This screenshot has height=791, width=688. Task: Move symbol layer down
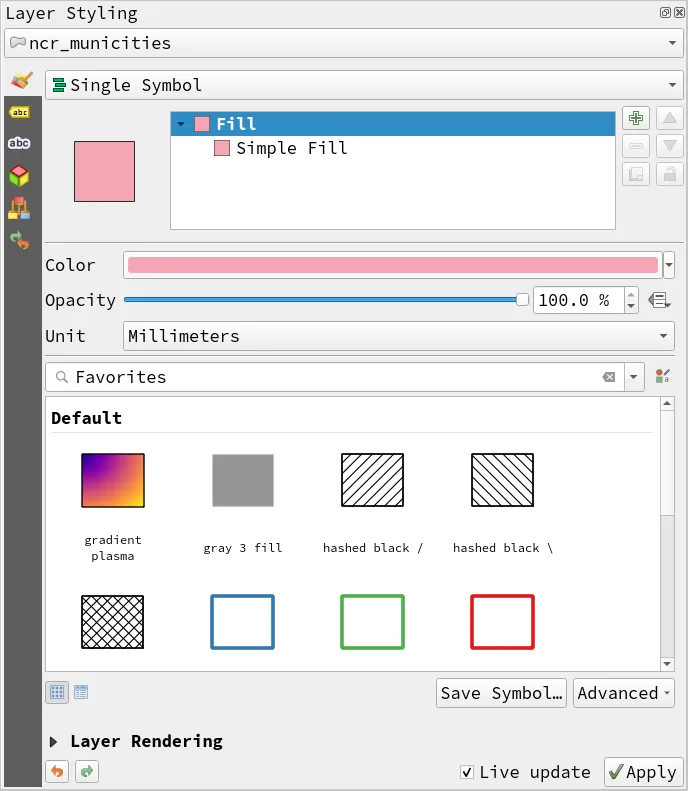(x=669, y=146)
